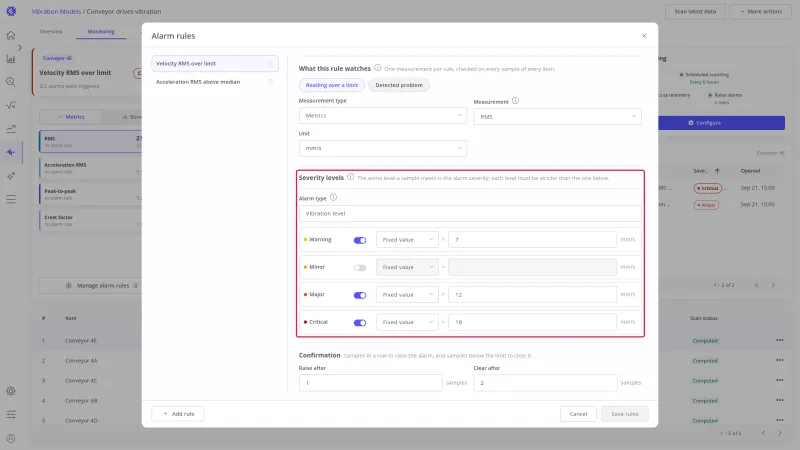Sort by the Severity column arrow
This screenshot has height=450, width=800.
point(717,171)
